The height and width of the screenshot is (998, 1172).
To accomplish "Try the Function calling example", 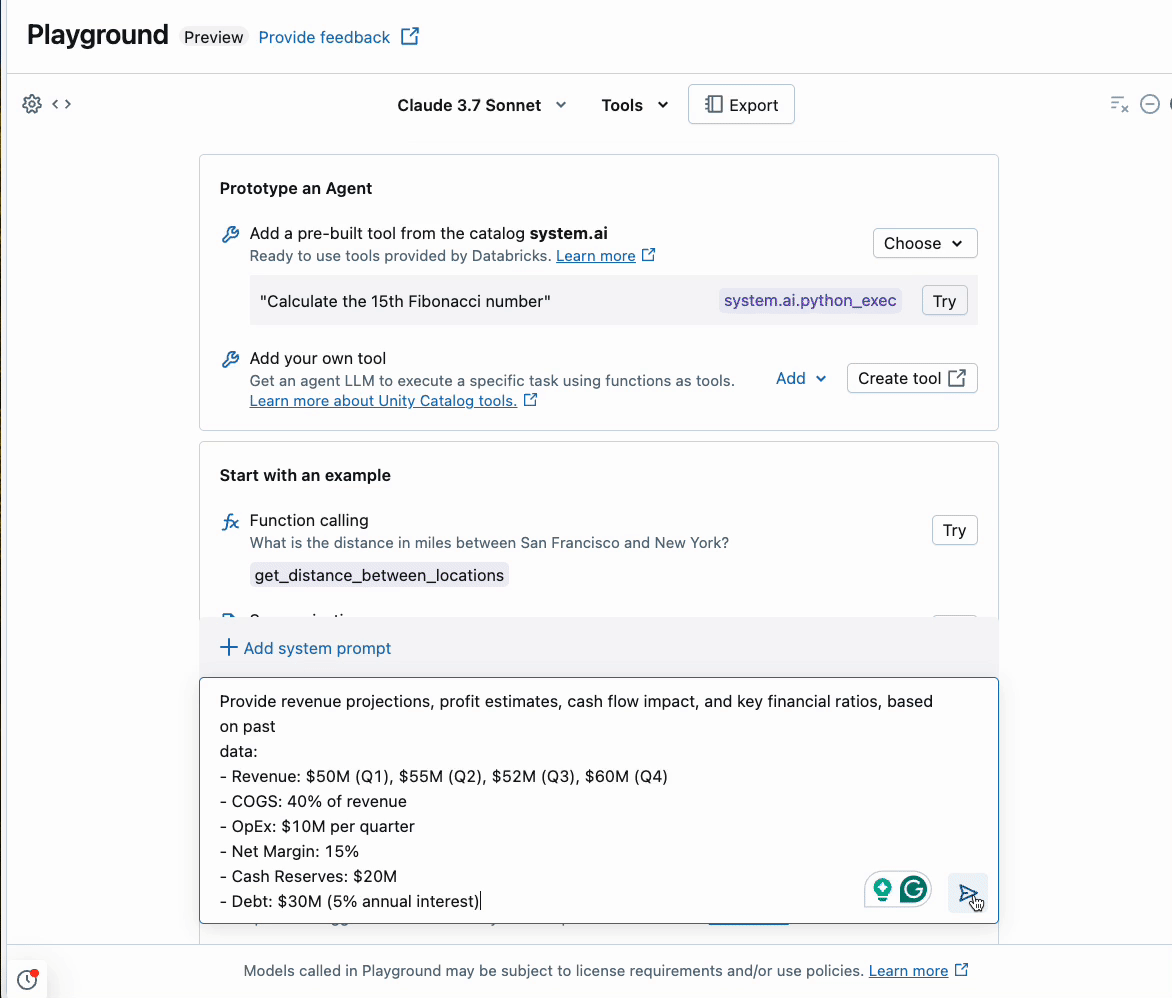I will (954, 530).
